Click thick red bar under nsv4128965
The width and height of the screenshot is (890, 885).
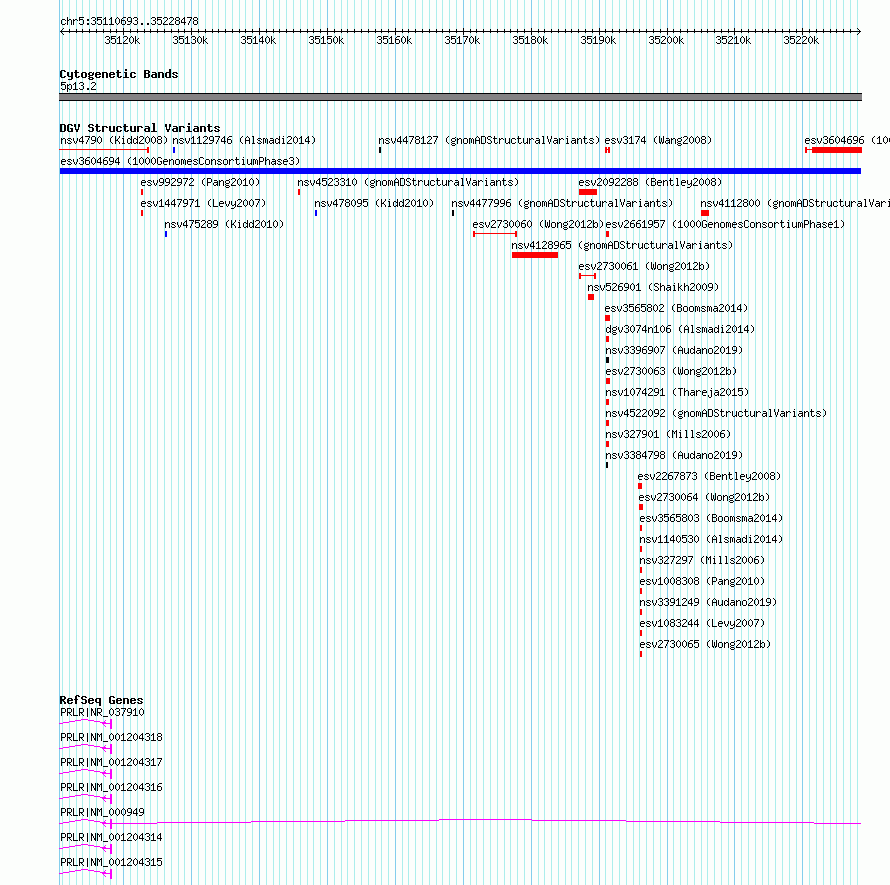pyautogui.click(x=535, y=255)
